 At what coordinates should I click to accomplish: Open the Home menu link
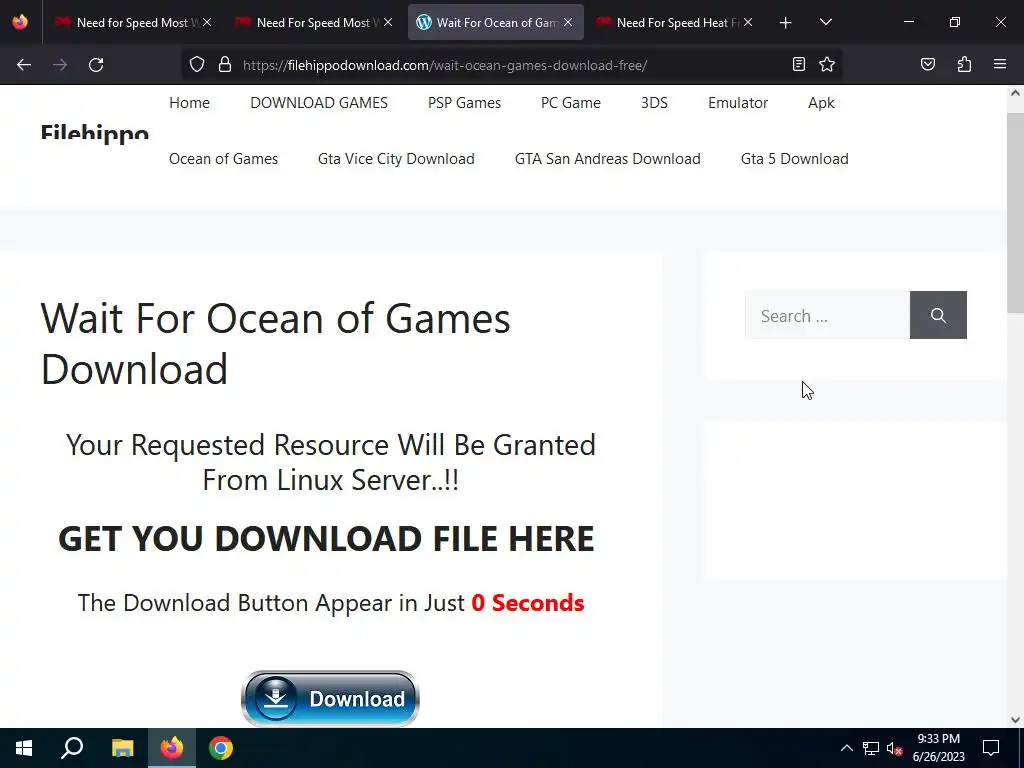tap(189, 103)
